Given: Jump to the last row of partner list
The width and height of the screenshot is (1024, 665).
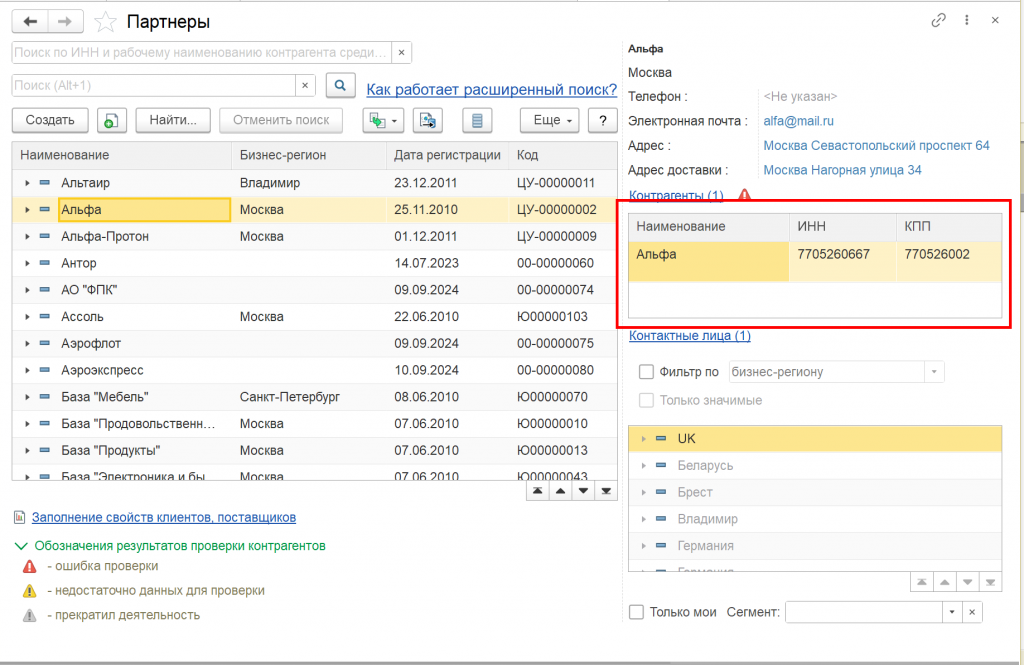Looking at the screenshot, I should click(x=605, y=492).
